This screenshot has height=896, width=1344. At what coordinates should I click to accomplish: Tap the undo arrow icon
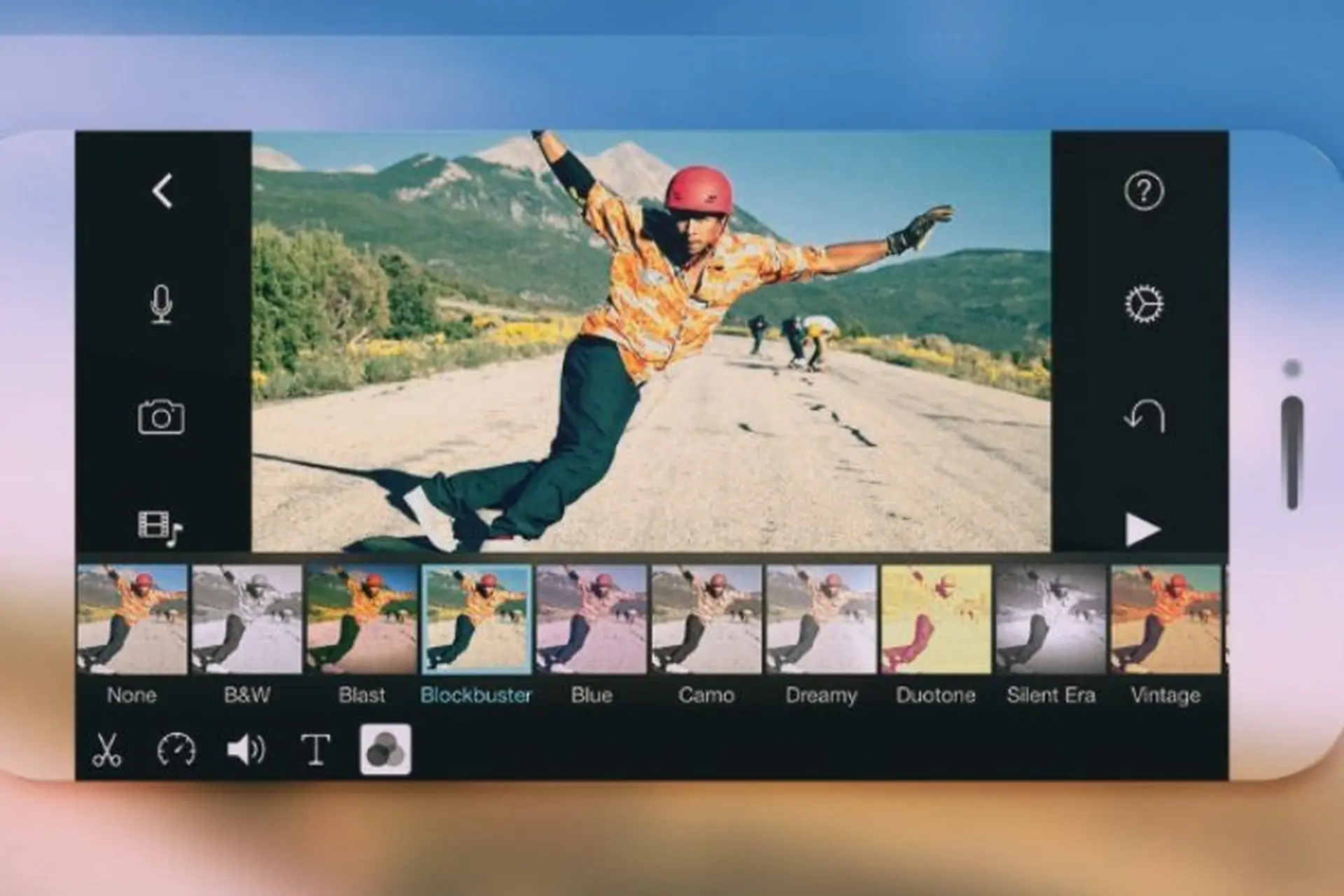1144,416
